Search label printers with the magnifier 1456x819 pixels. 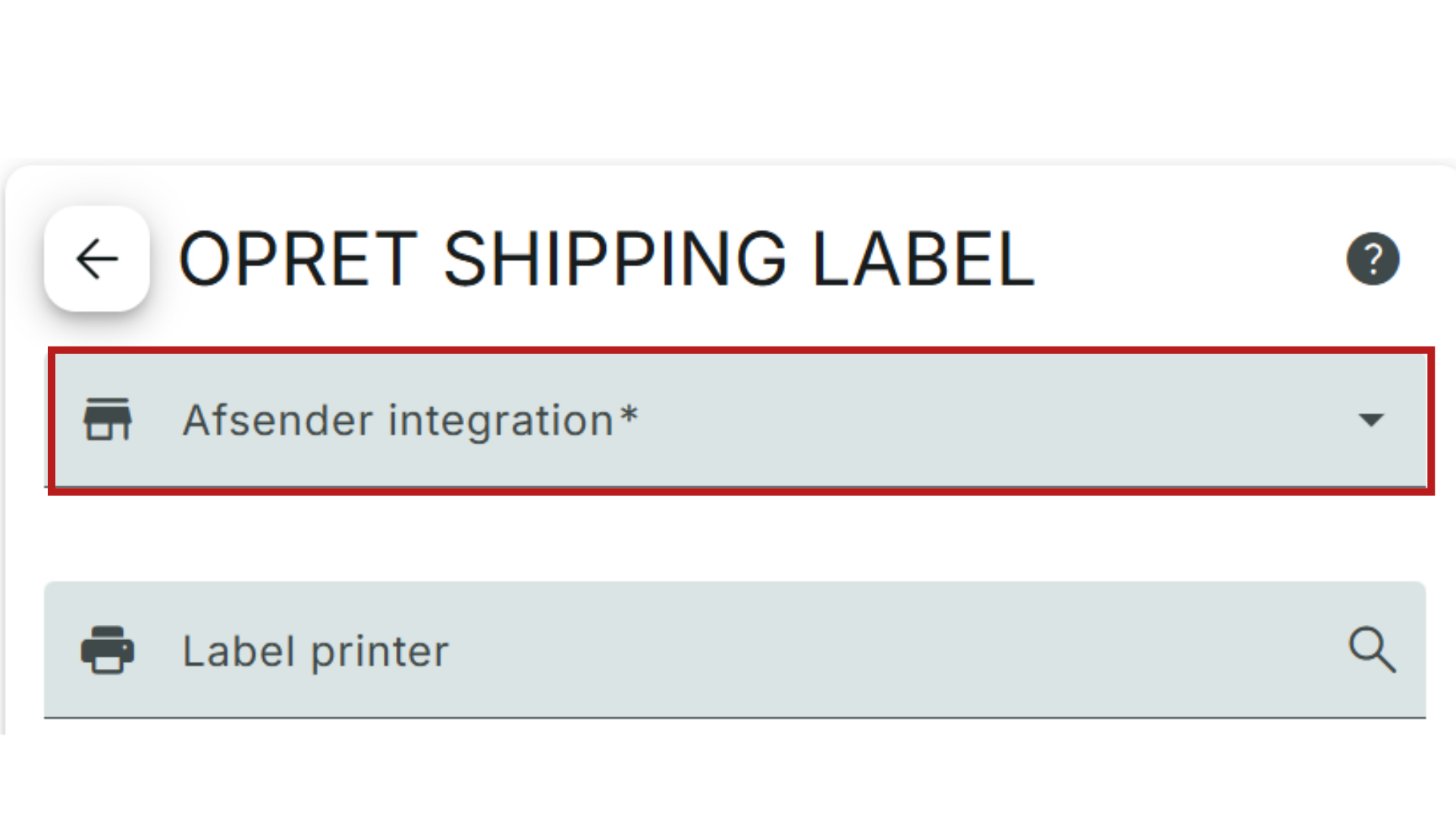click(1372, 650)
